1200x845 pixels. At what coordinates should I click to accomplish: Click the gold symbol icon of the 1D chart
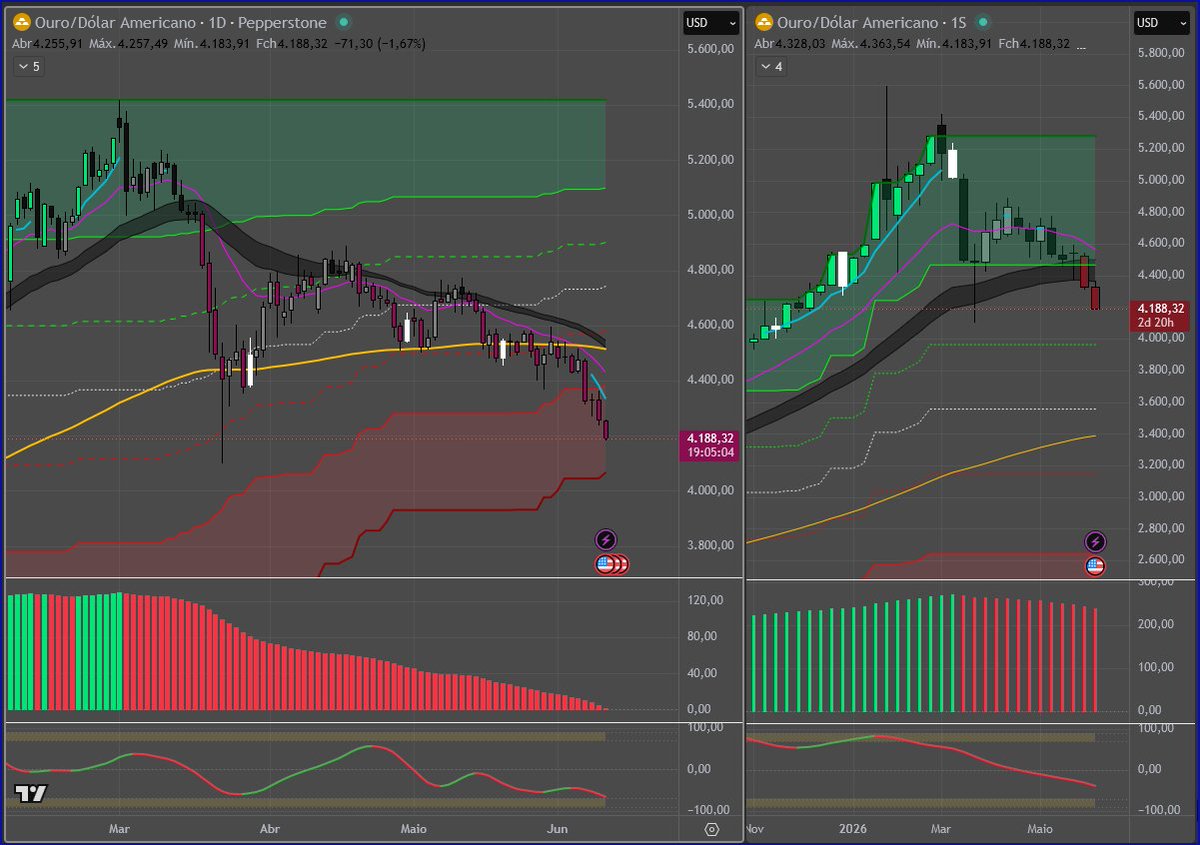pos(20,22)
